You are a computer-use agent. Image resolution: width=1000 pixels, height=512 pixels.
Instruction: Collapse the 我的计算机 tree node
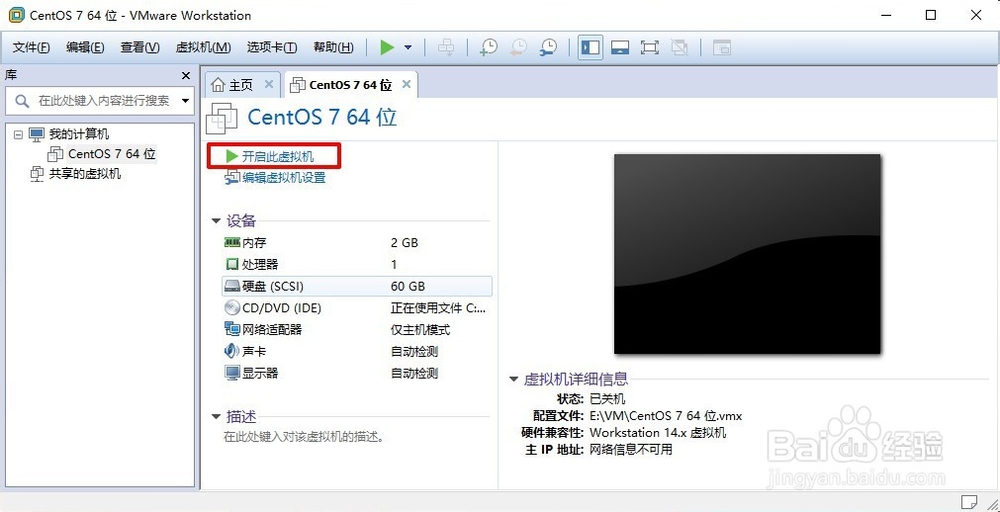point(18,135)
